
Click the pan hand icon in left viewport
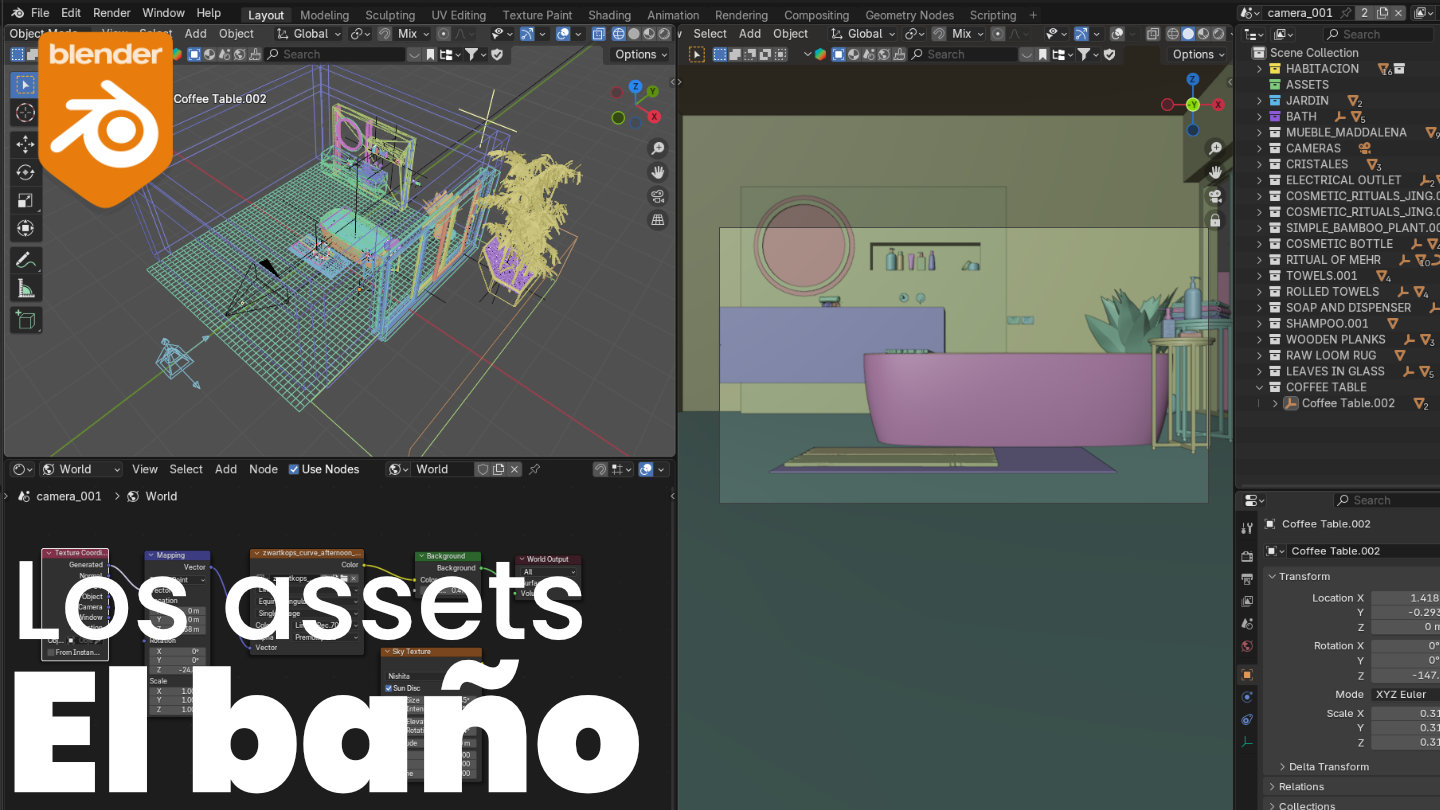(658, 172)
